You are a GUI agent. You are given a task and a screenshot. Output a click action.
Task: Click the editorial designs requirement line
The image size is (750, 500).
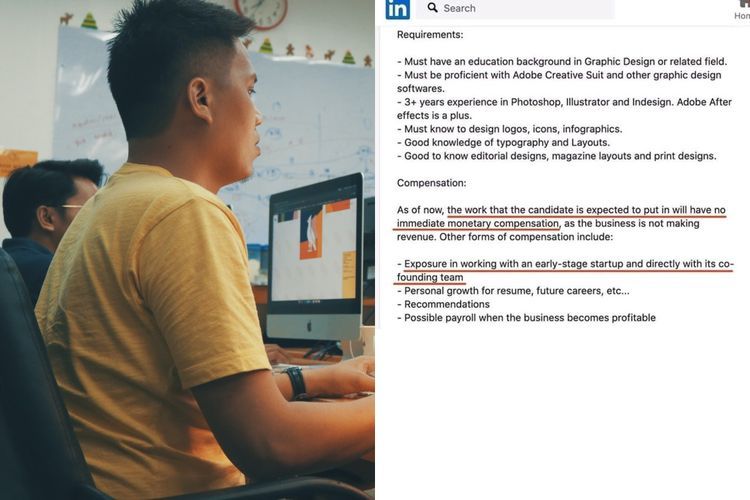[557, 156]
